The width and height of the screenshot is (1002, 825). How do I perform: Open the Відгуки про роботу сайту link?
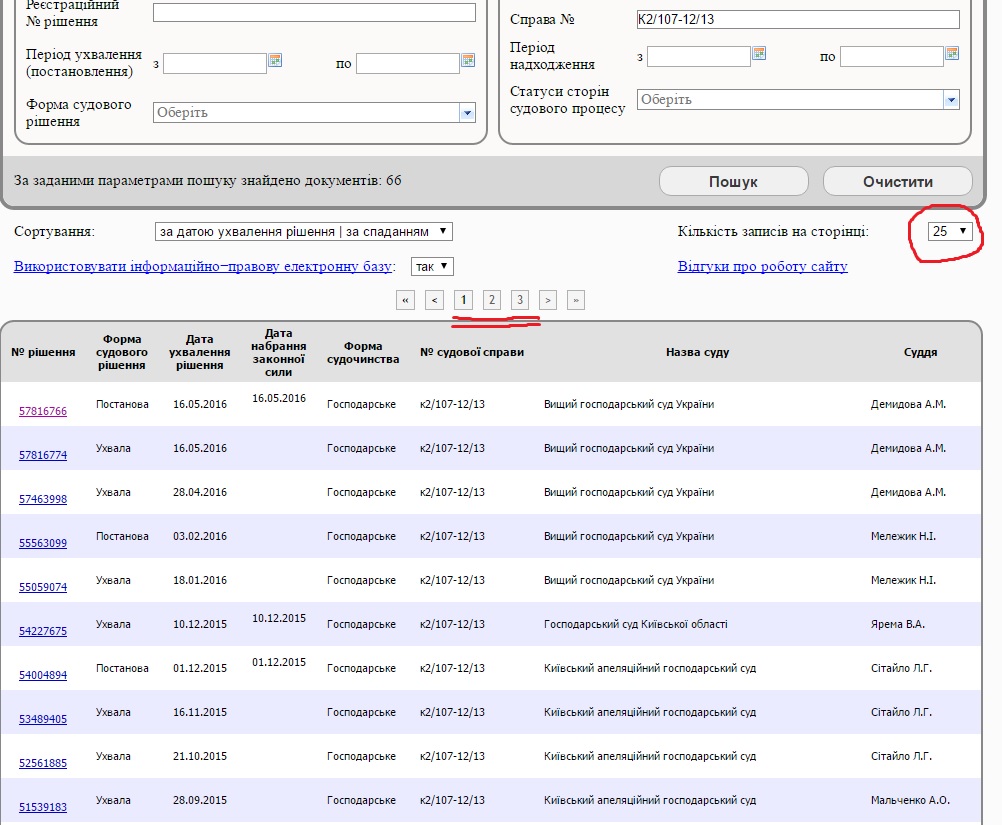click(x=762, y=267)
